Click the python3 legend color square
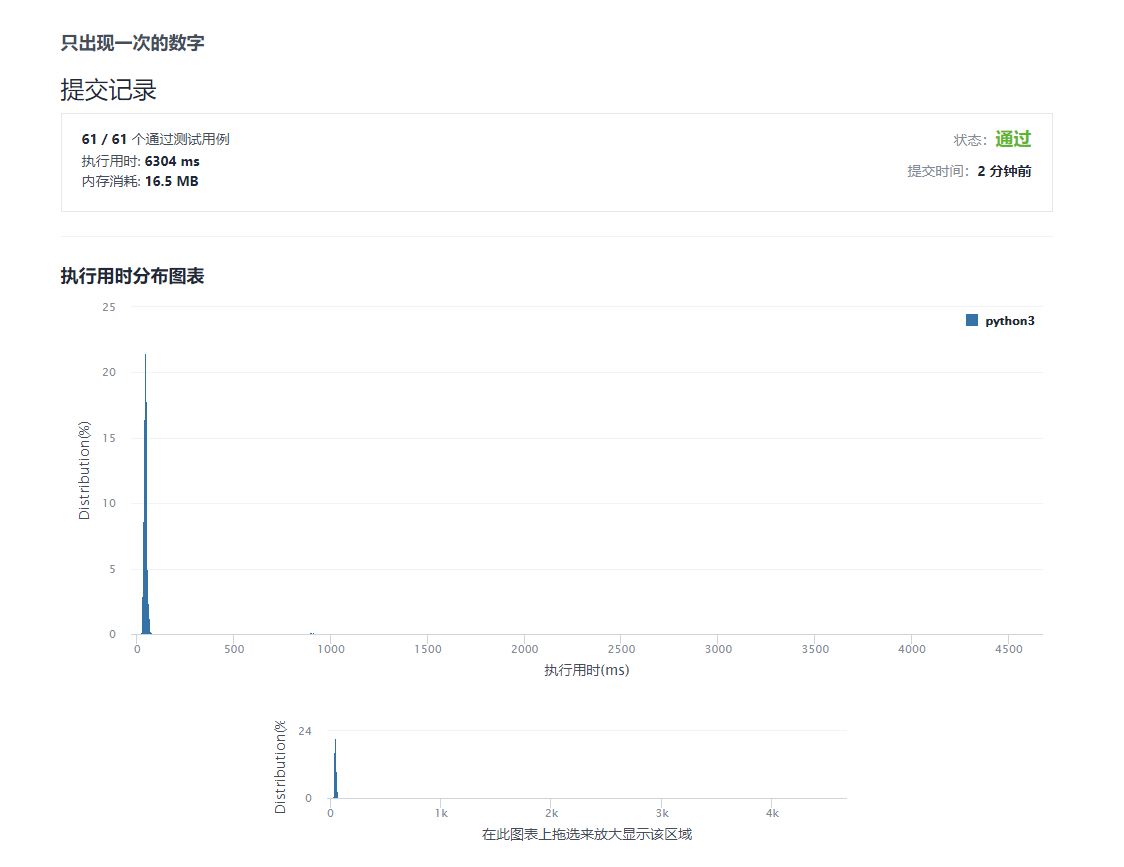The image size is (1124, 867). [x=972, y=320]
